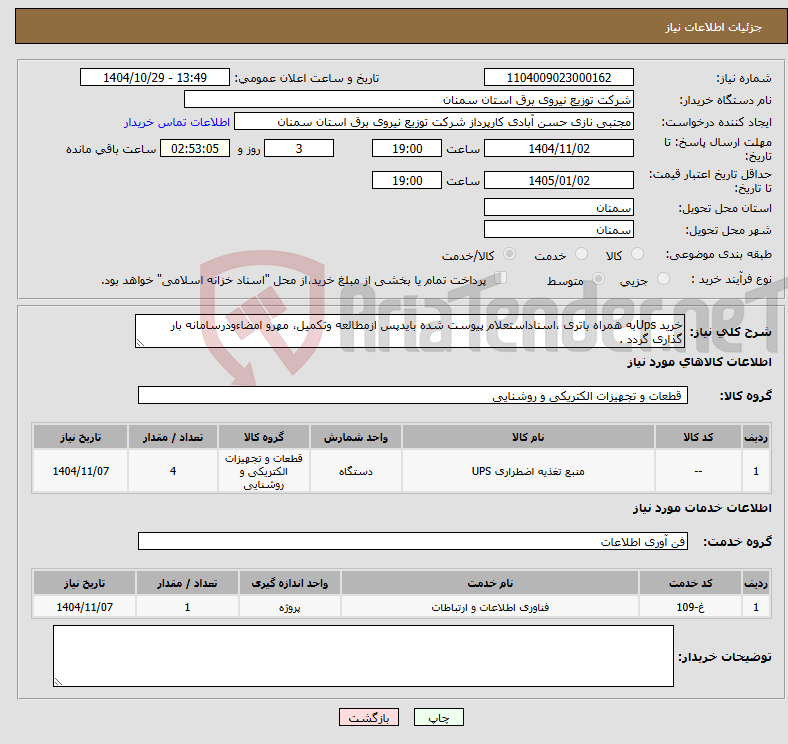
Task: Click the تاریخ و ساعت اعلان عمومی field
Action: point(155,77)
